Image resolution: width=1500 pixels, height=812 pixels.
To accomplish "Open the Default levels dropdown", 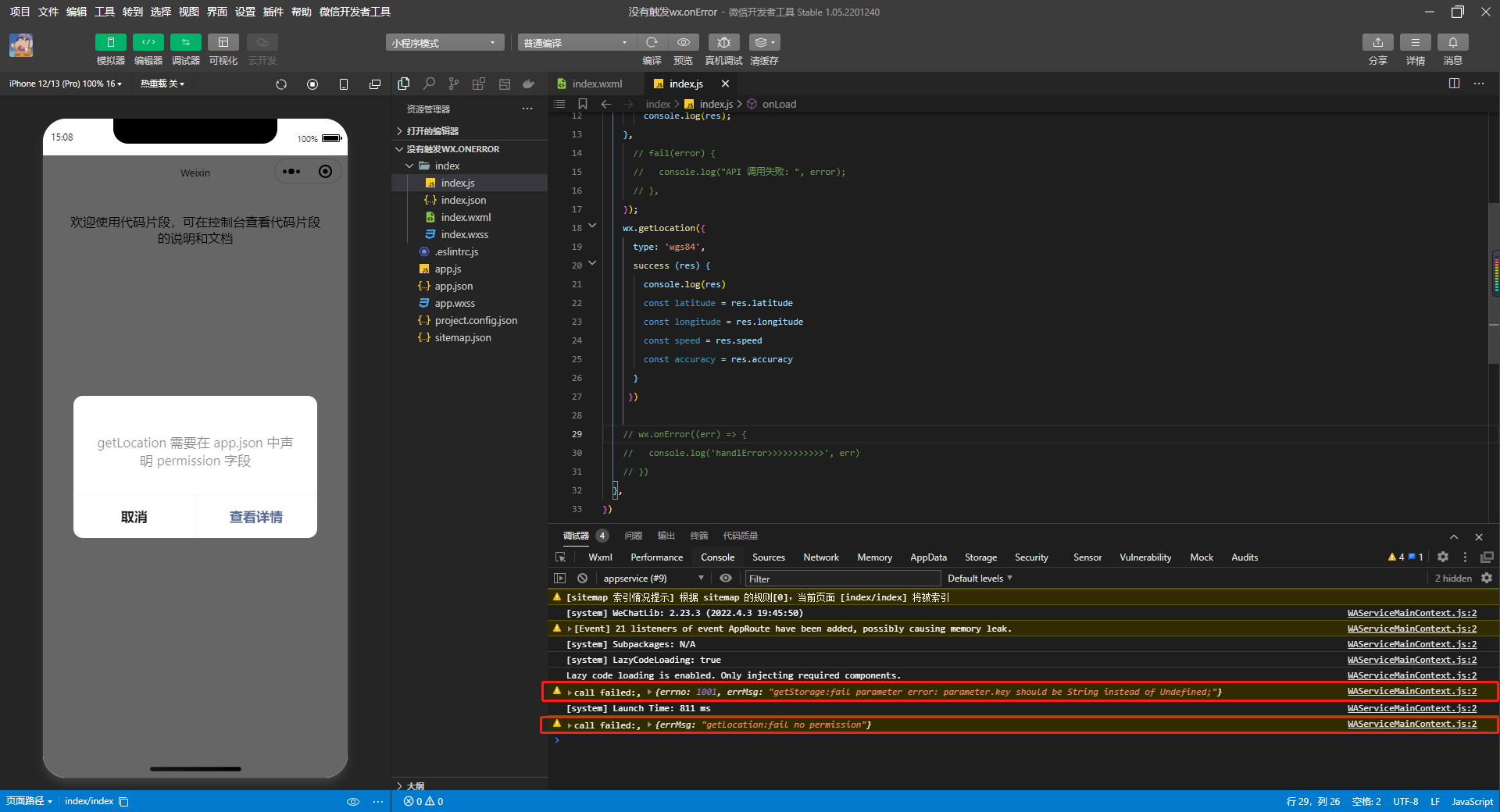I will [980, 579].
